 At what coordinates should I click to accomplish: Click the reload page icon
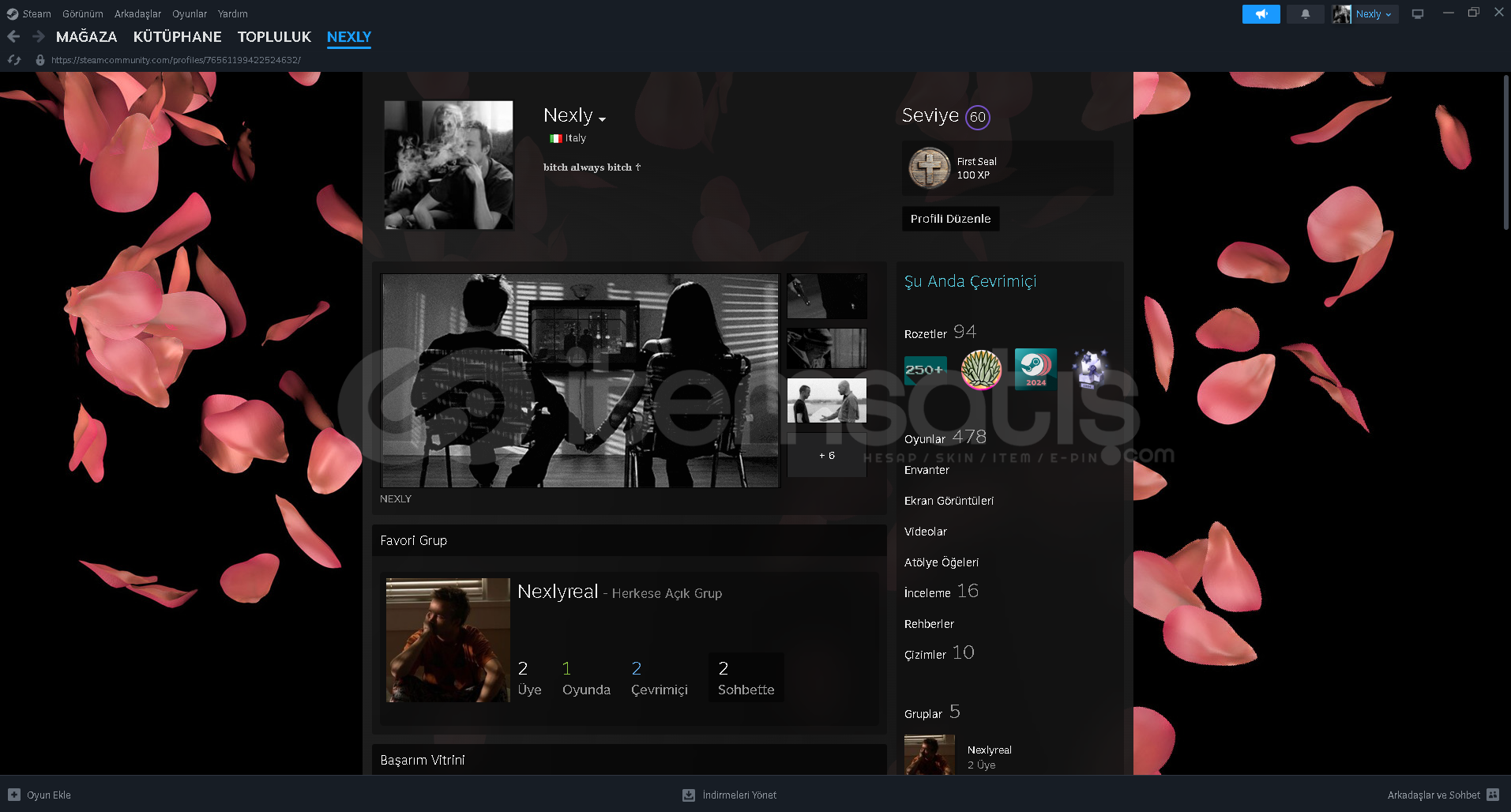coord(14,60)
